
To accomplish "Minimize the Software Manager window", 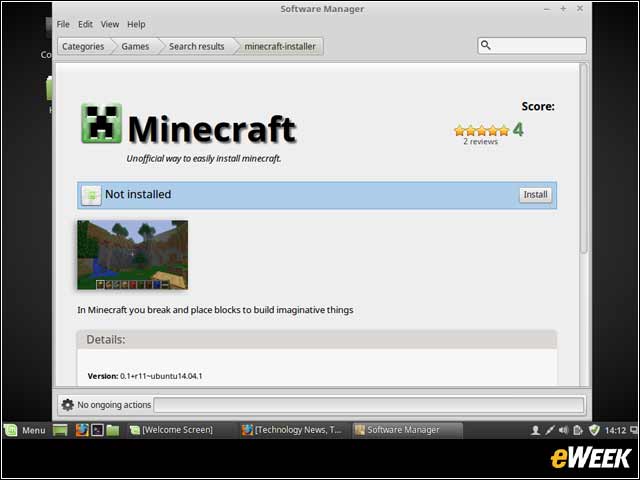I will click(x=547, y=9).
